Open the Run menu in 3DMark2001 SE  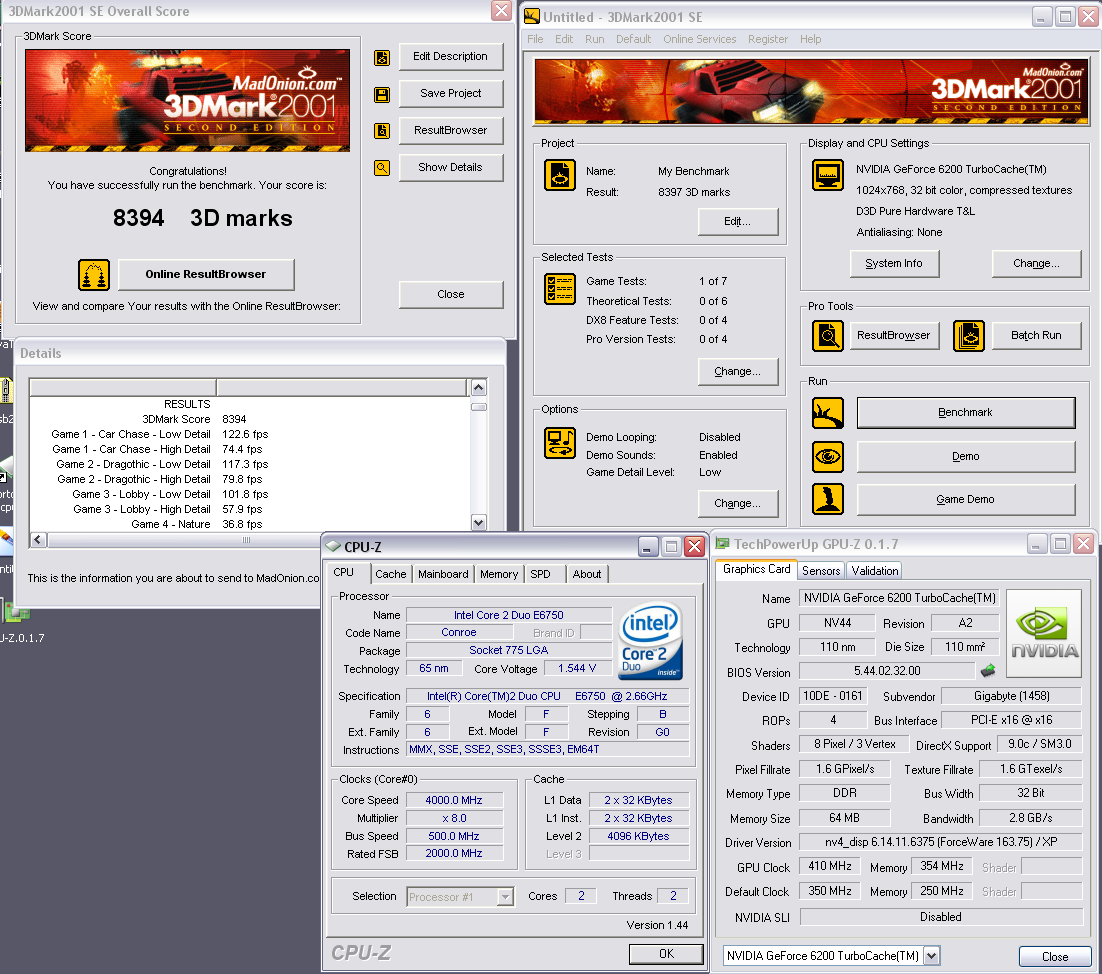[x=595, y=39]
